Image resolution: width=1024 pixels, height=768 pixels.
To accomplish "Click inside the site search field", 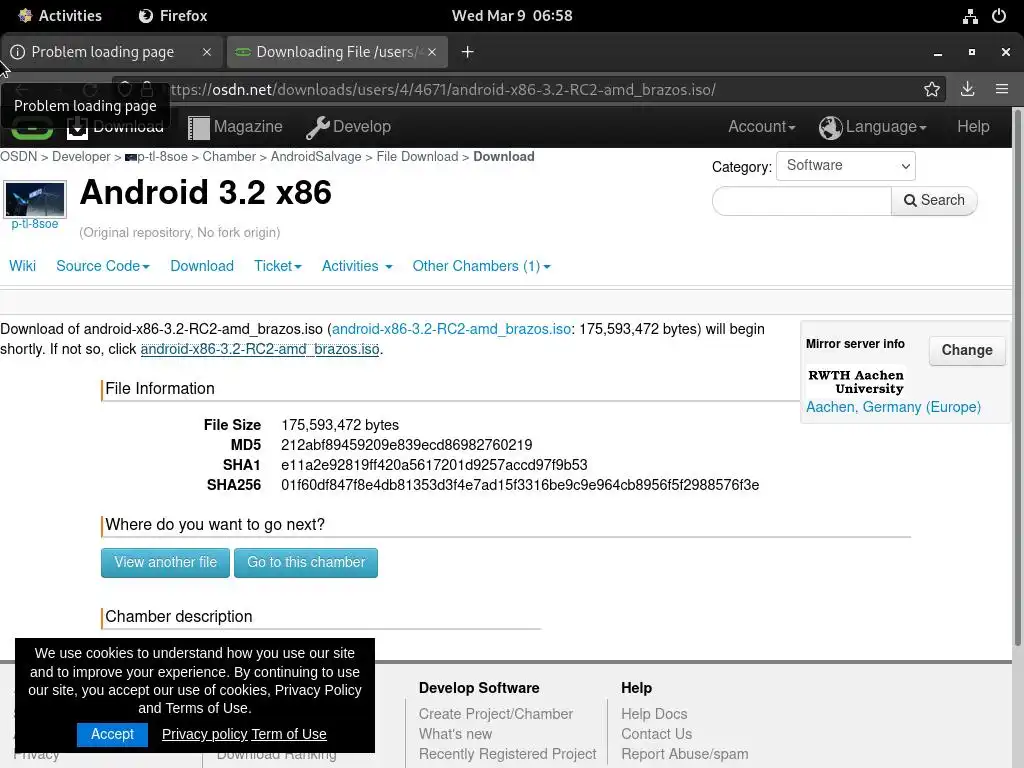I will 801,200.
